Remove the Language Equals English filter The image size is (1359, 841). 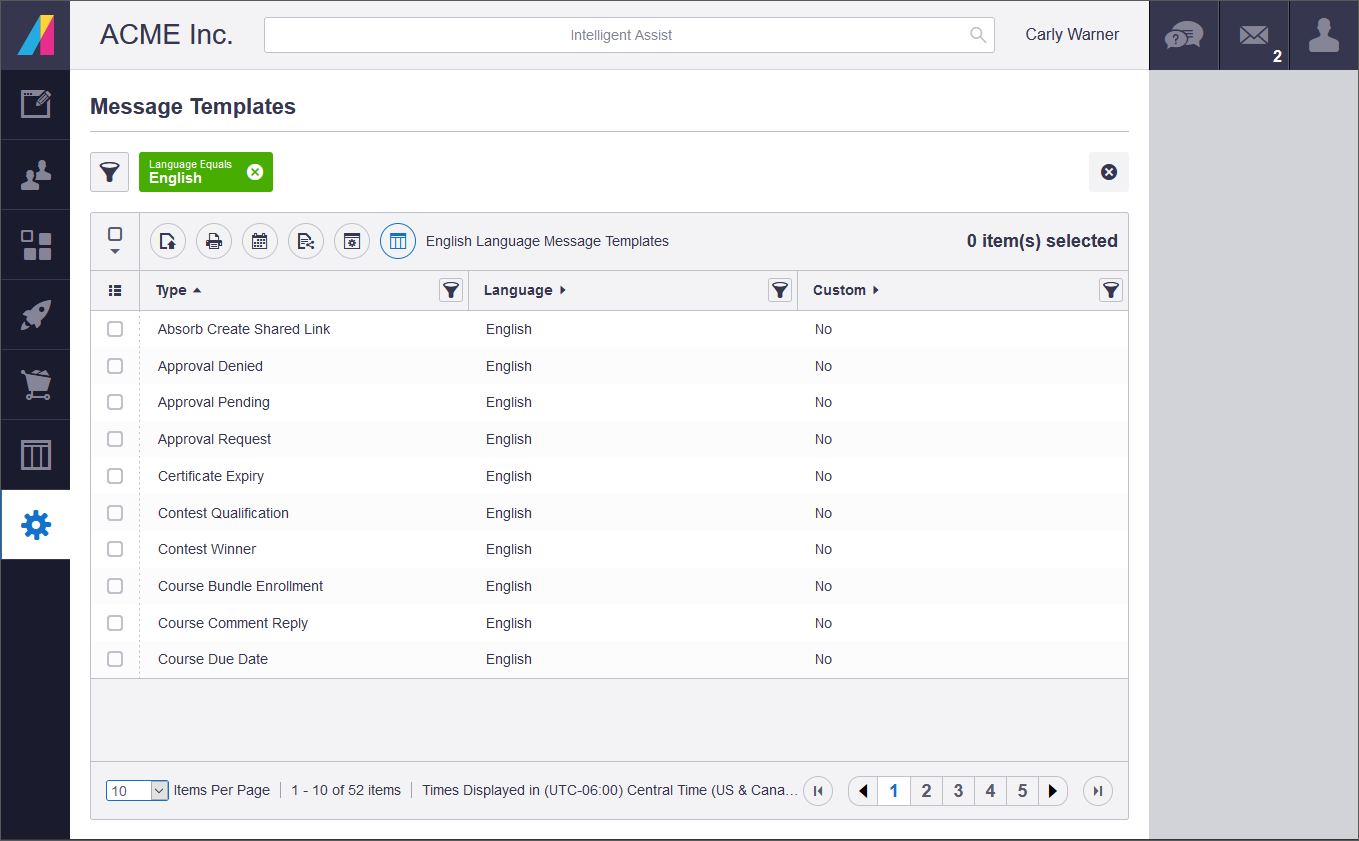257,170
